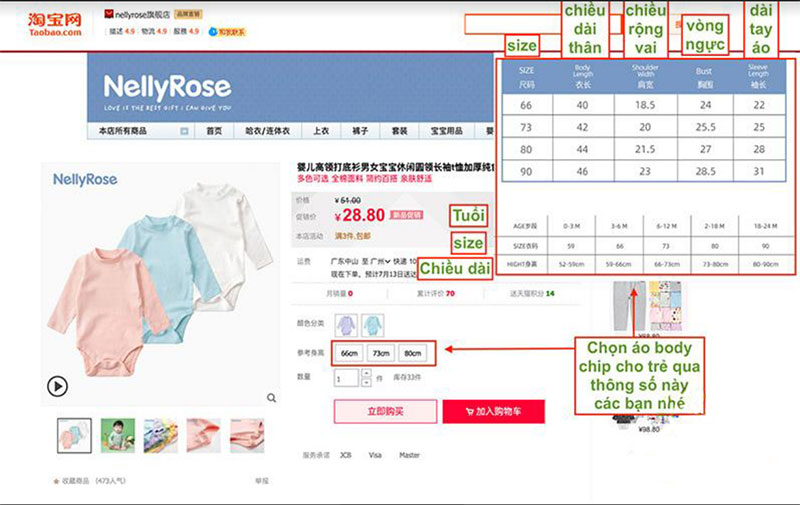Select the fourth thumbnail pink collar closeup
The height and width of the screenshot is (505, 800).
click(204, 436)
